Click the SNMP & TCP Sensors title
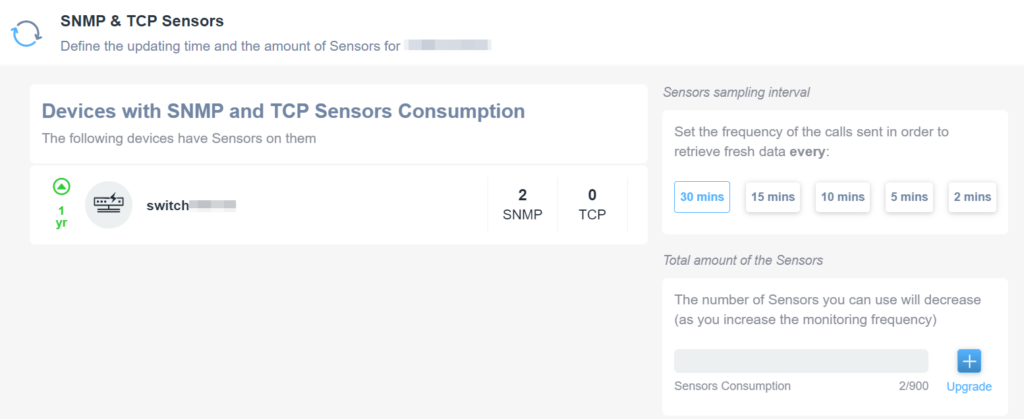This screenshot has height=419, width=1024. point(142,22)
